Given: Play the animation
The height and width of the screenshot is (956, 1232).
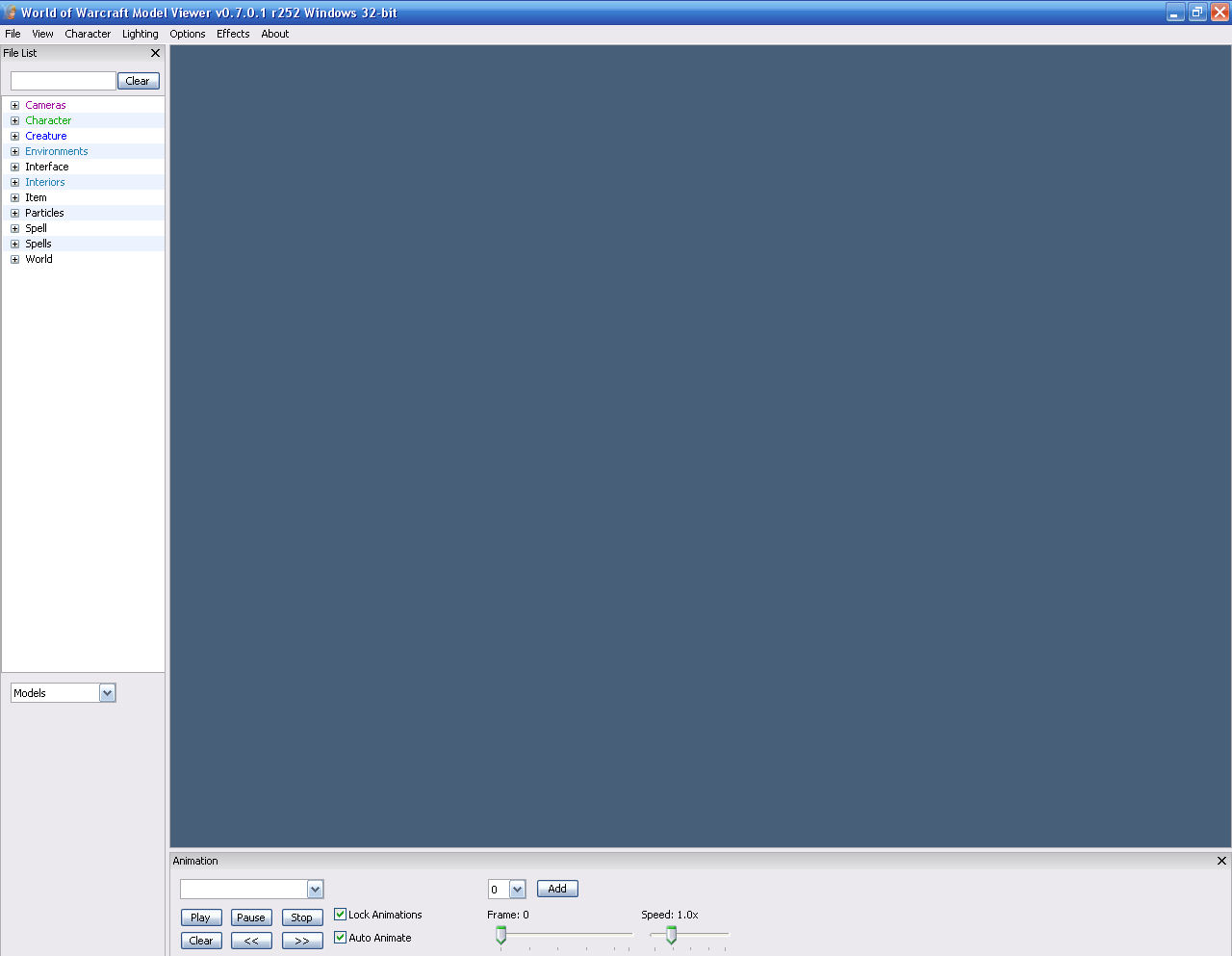Looking at the screenshot, I should click(x=201, y=917).
